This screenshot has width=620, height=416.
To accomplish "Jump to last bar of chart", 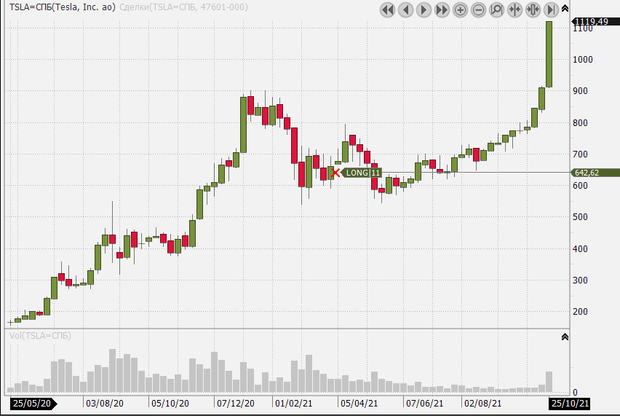I will tap(551, 10).
